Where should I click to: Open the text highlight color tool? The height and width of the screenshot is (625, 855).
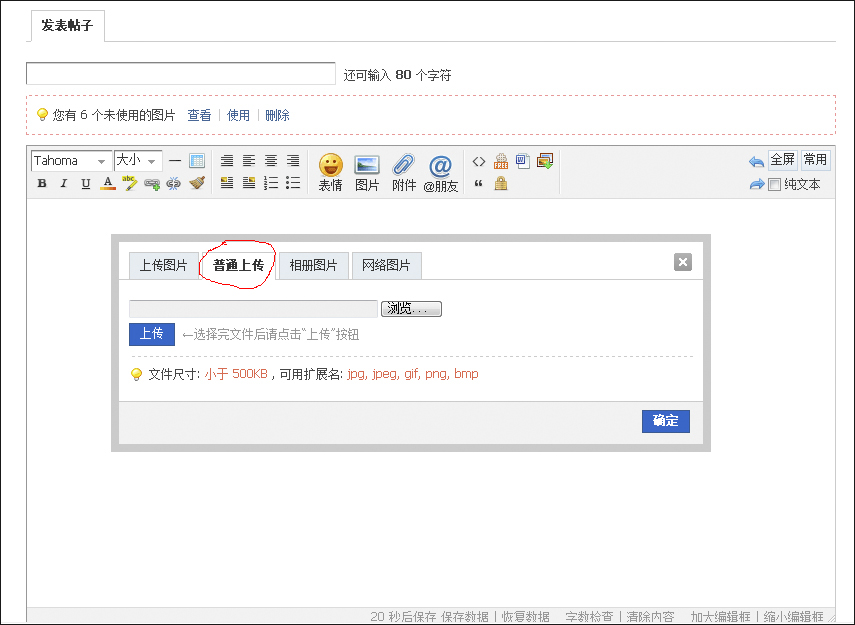129,183
